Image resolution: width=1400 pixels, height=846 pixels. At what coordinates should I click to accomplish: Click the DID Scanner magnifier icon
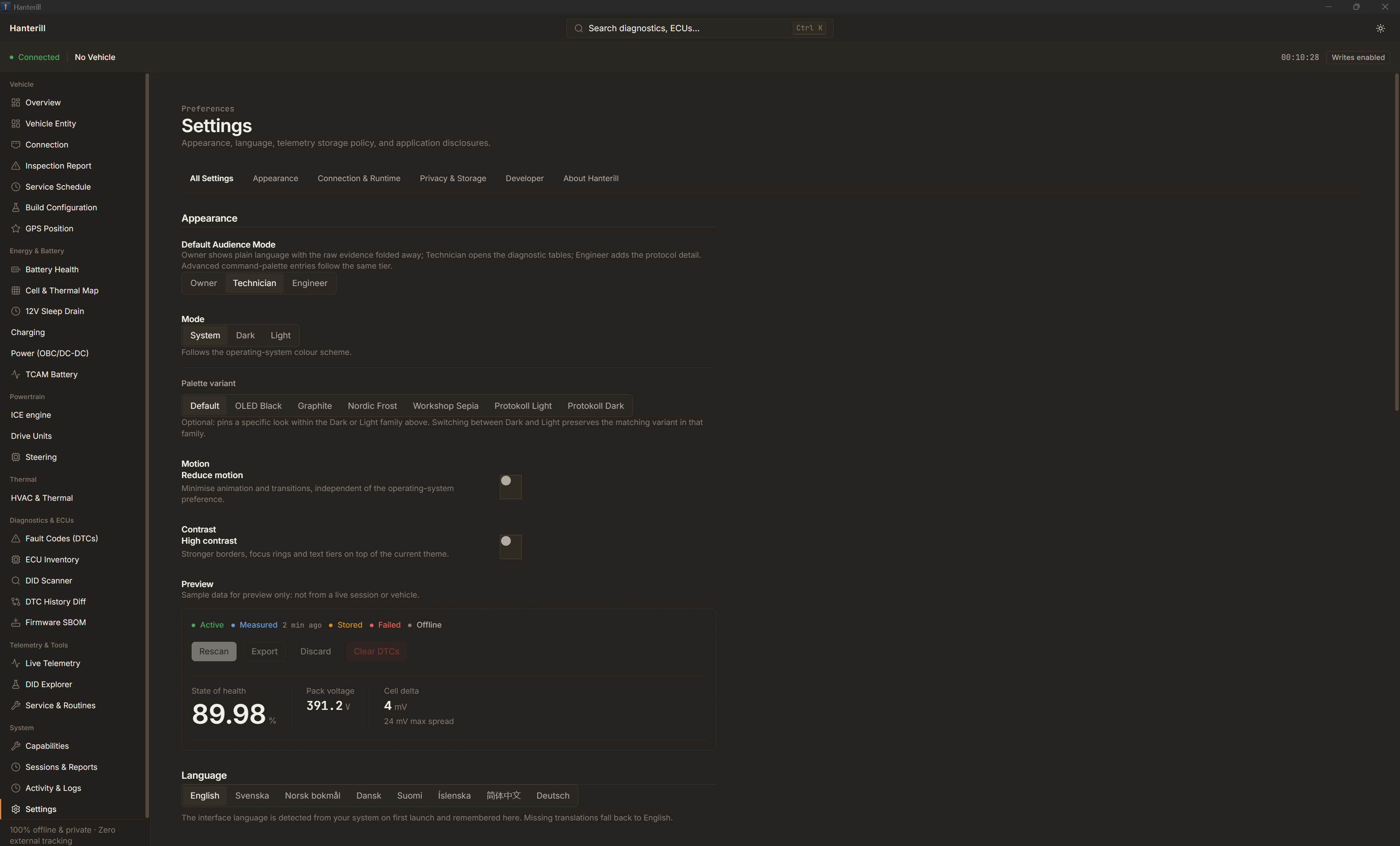pos(15,581)
